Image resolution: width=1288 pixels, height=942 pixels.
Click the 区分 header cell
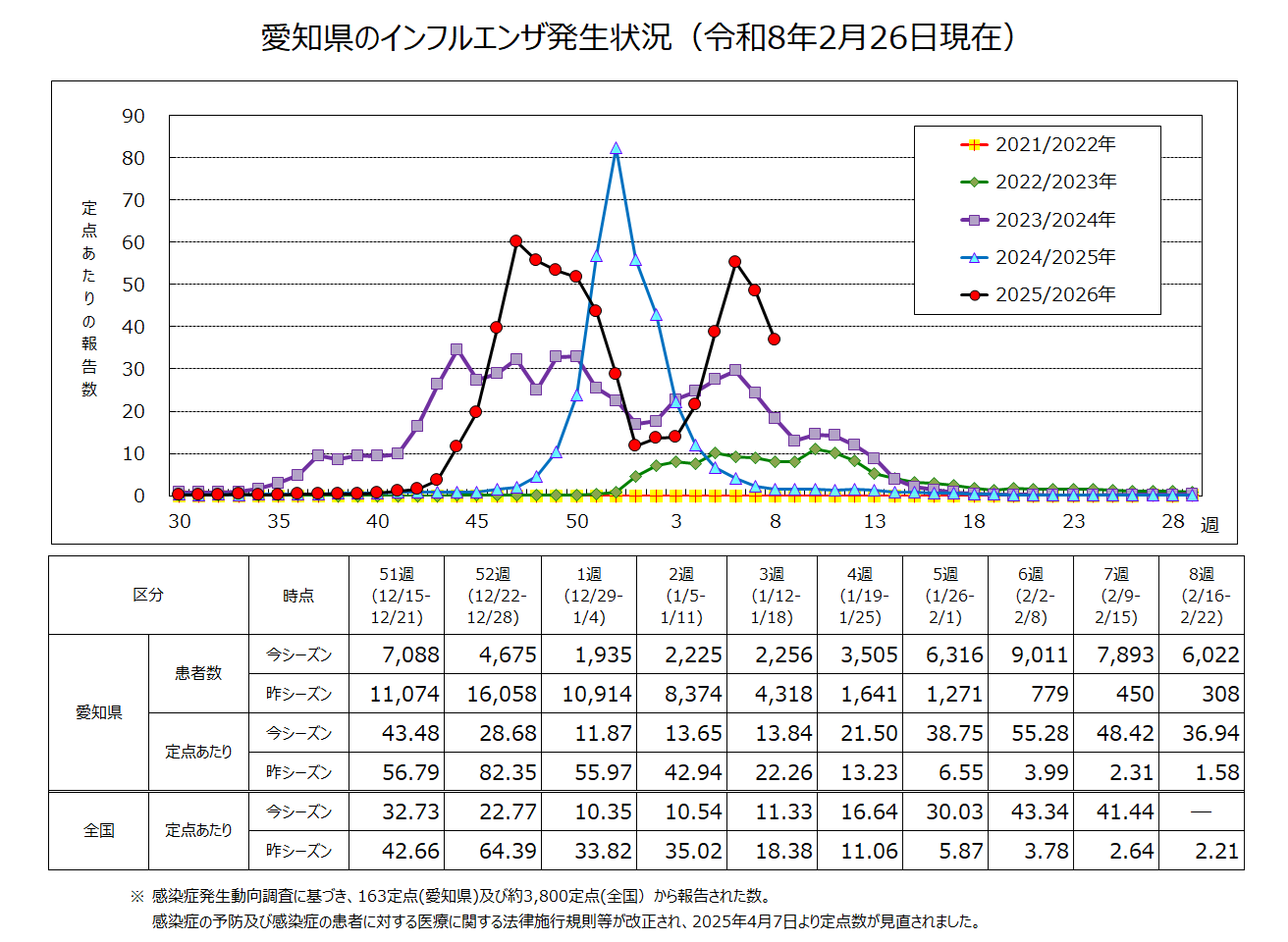pyautogui.click(x=148, y=596)
